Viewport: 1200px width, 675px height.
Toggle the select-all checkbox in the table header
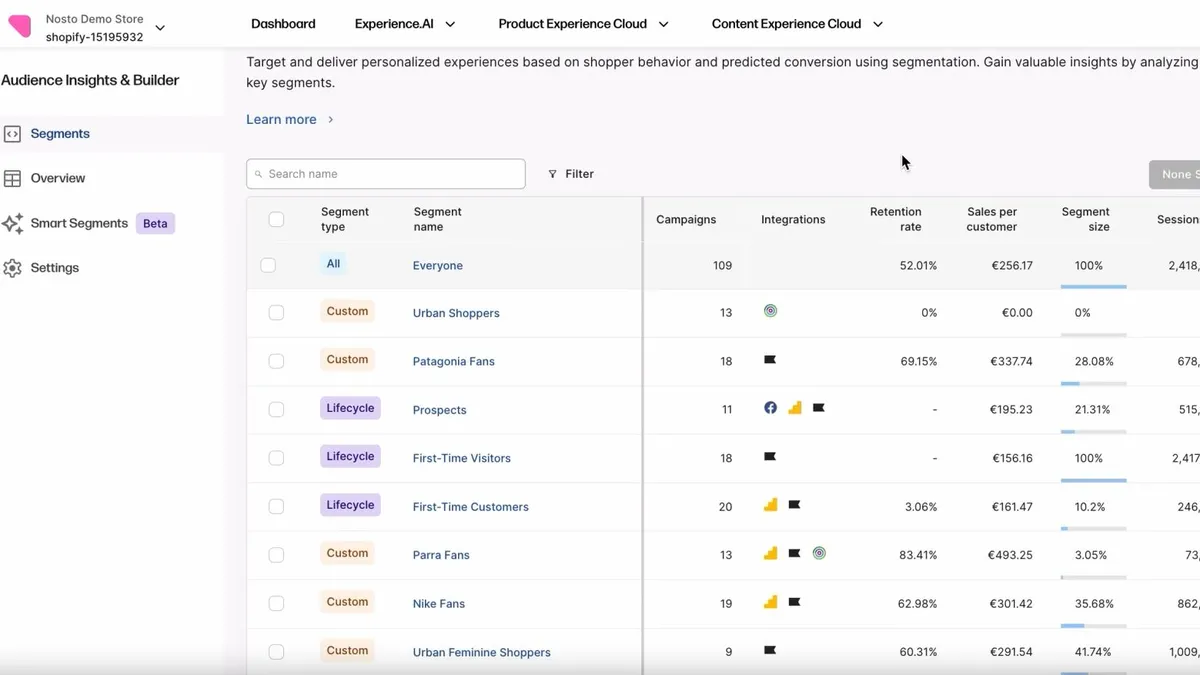tap(276, 219)
